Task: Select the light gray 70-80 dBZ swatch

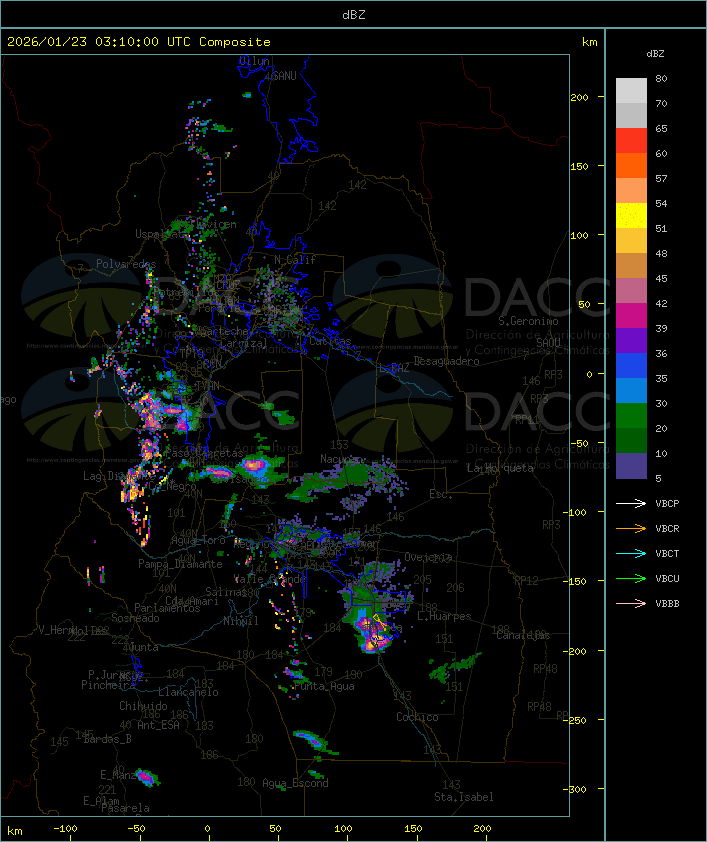Action: tap(631, 90)
